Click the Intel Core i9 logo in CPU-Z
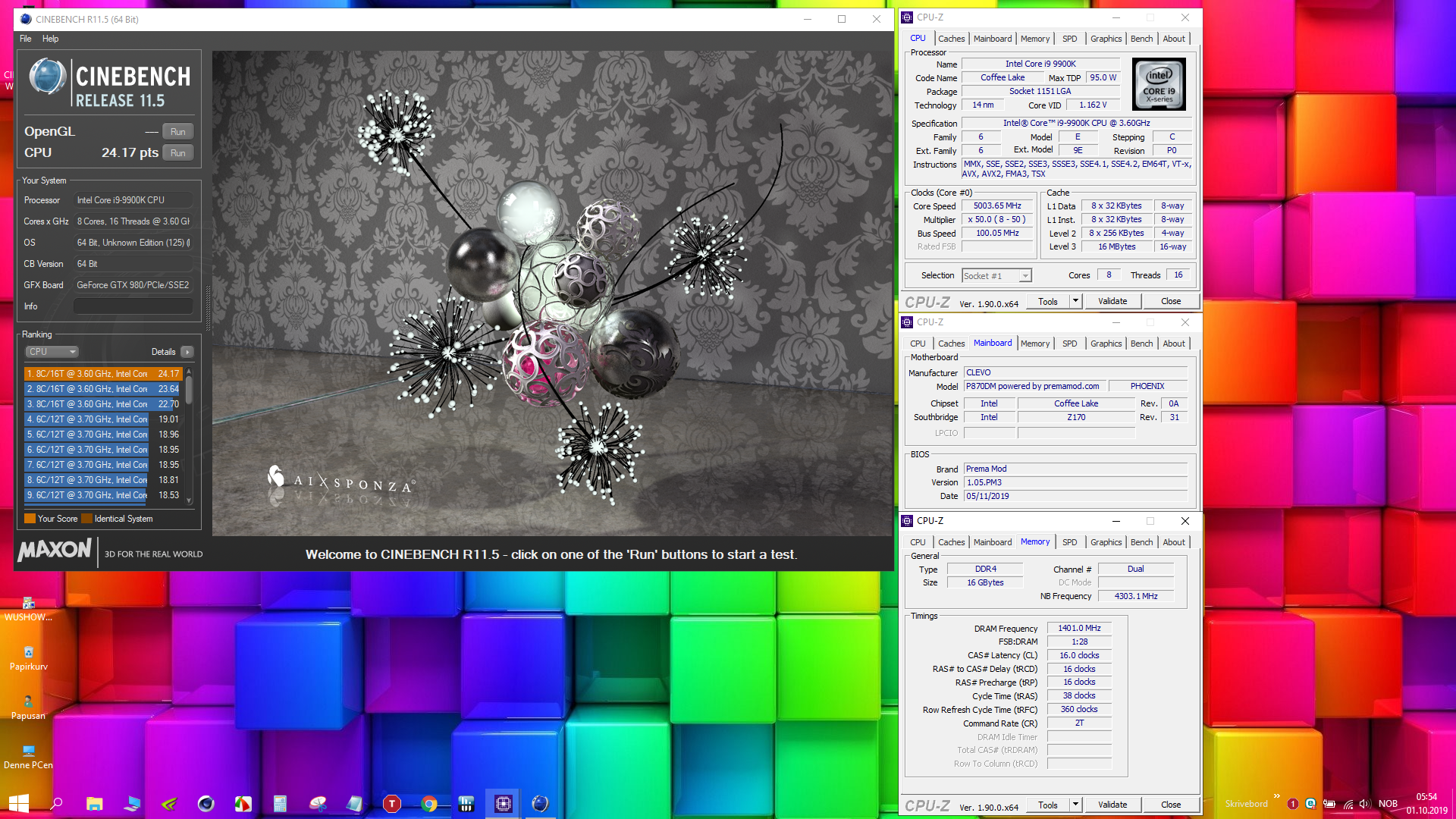Image resolution: width=1456 pixels, height=819 pixels. tap(1159, 84)
